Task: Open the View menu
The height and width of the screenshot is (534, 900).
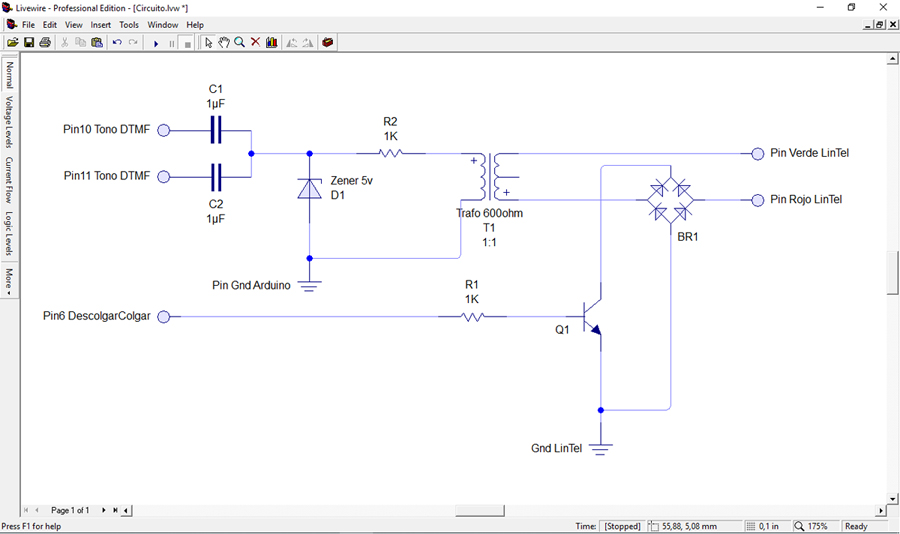Action: point(73,25)
